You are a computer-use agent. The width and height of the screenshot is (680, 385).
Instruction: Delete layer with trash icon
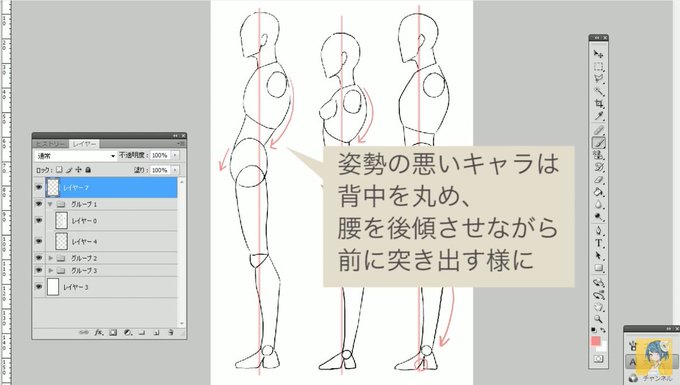click(170, 333)
